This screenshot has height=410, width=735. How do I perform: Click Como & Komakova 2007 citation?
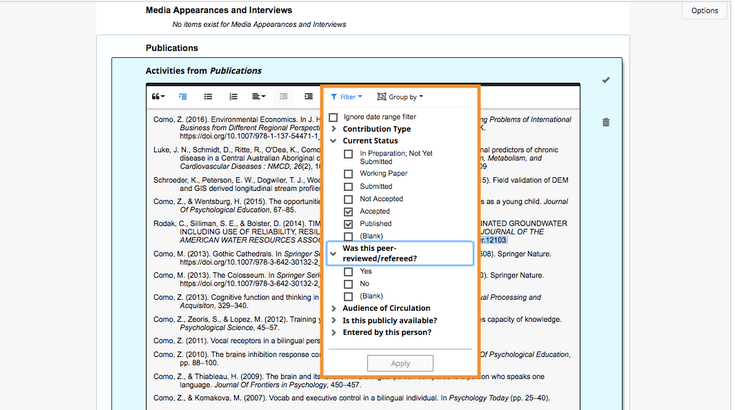coord(352,398)
